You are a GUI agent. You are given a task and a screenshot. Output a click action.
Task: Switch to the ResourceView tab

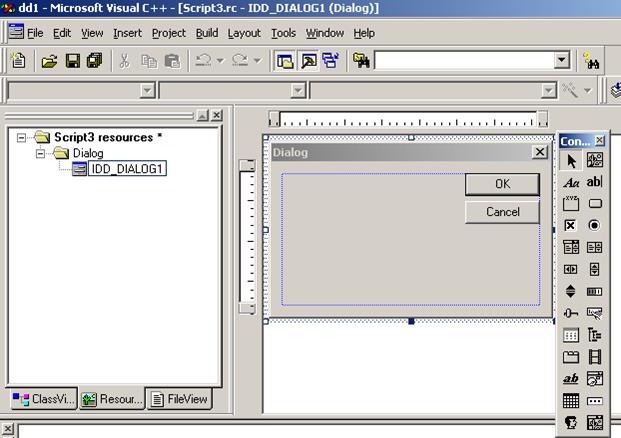112,399
